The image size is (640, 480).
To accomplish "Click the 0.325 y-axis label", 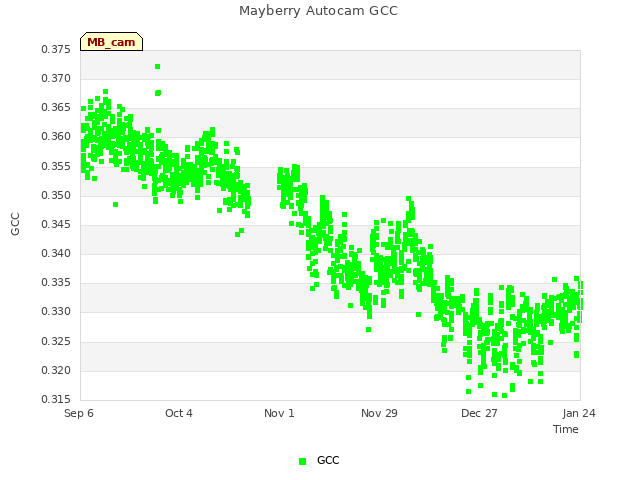I will point(56,341).
